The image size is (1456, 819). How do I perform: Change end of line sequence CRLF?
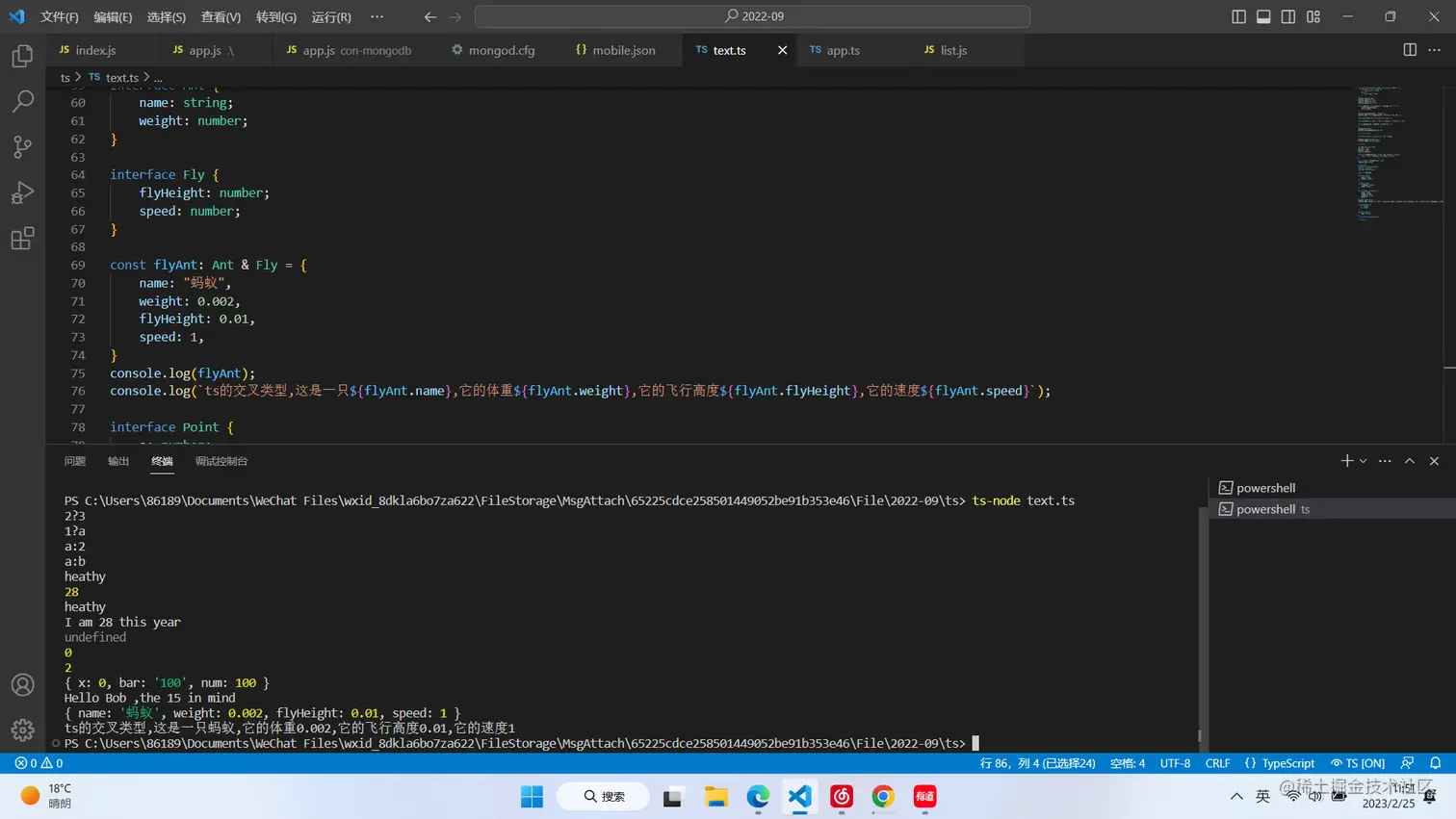click(1217, 763)
